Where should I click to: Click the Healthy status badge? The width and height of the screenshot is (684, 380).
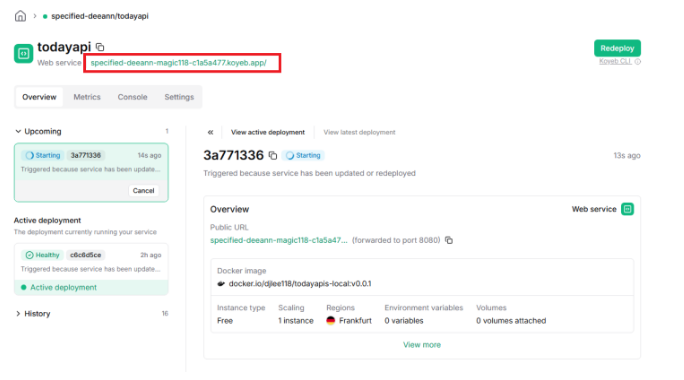point(42,255)
